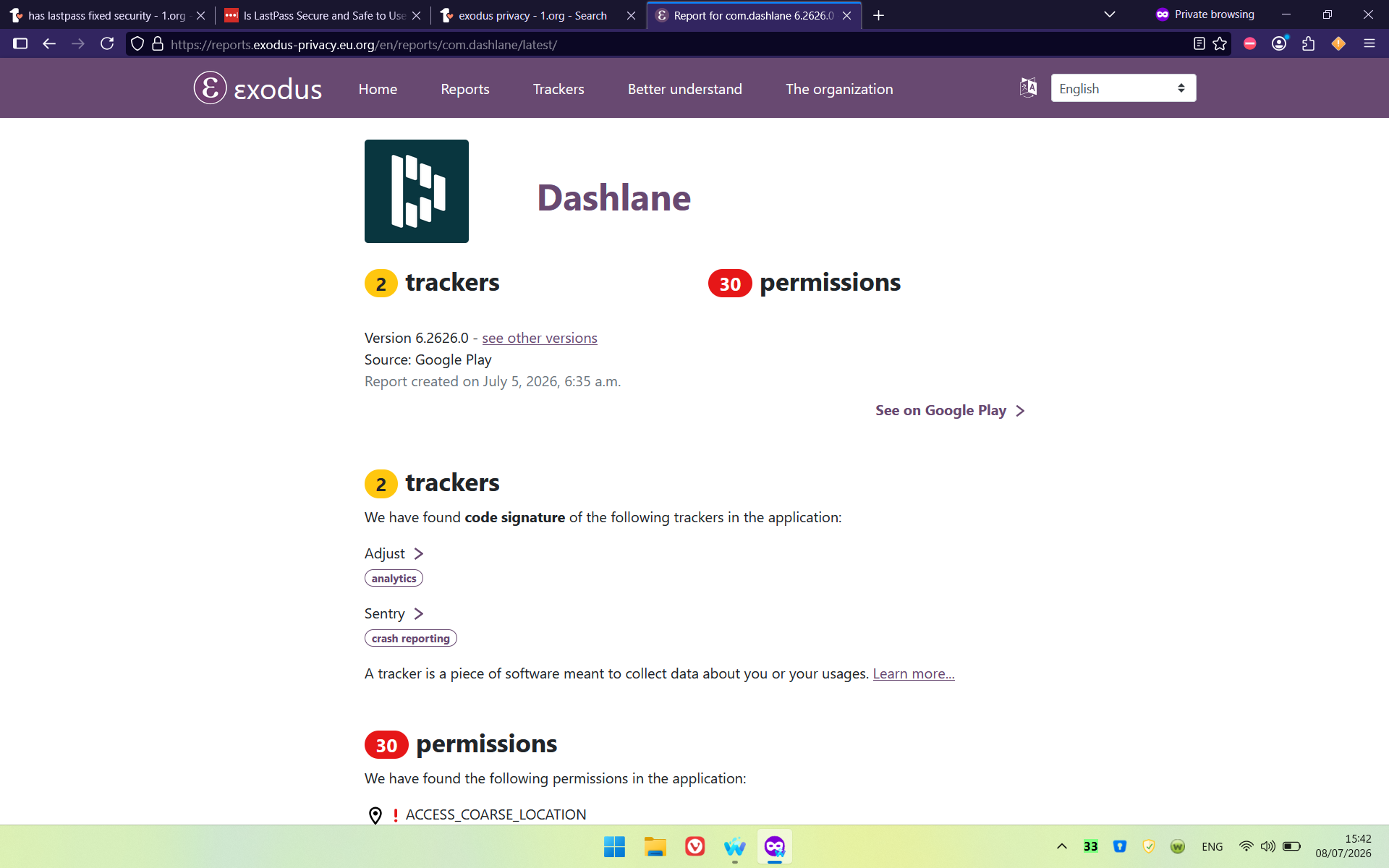Switch ENG input language indicator
This screenshot has height=868, width=1389.
[x=1212, y=846]
